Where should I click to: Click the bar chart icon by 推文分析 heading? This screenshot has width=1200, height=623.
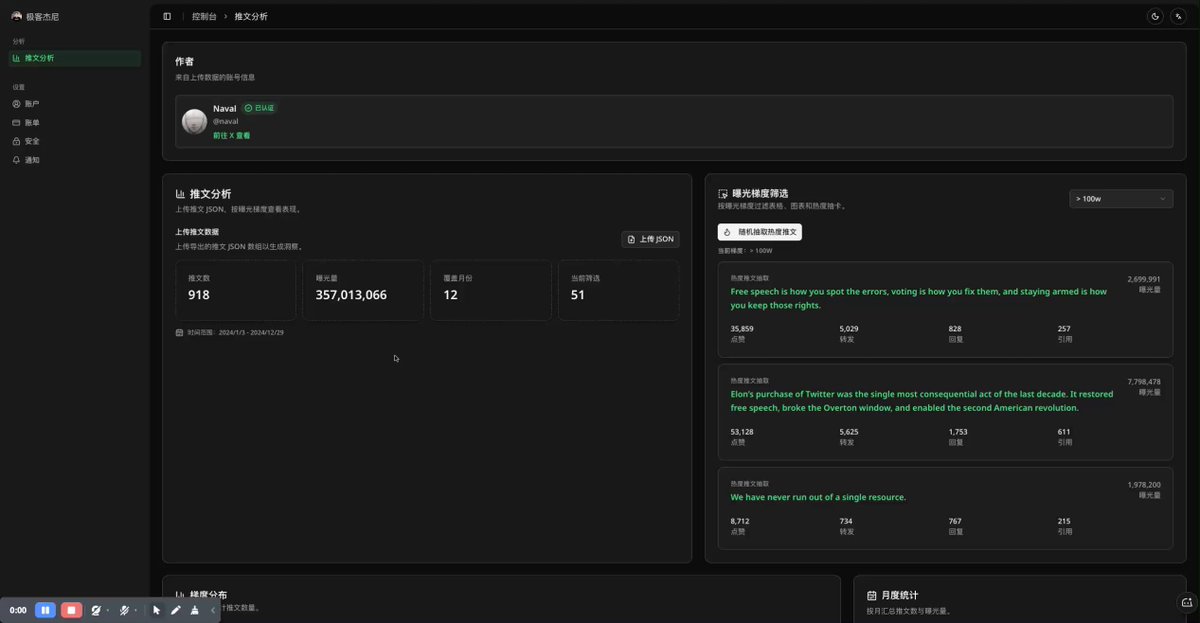click(180, 194)
